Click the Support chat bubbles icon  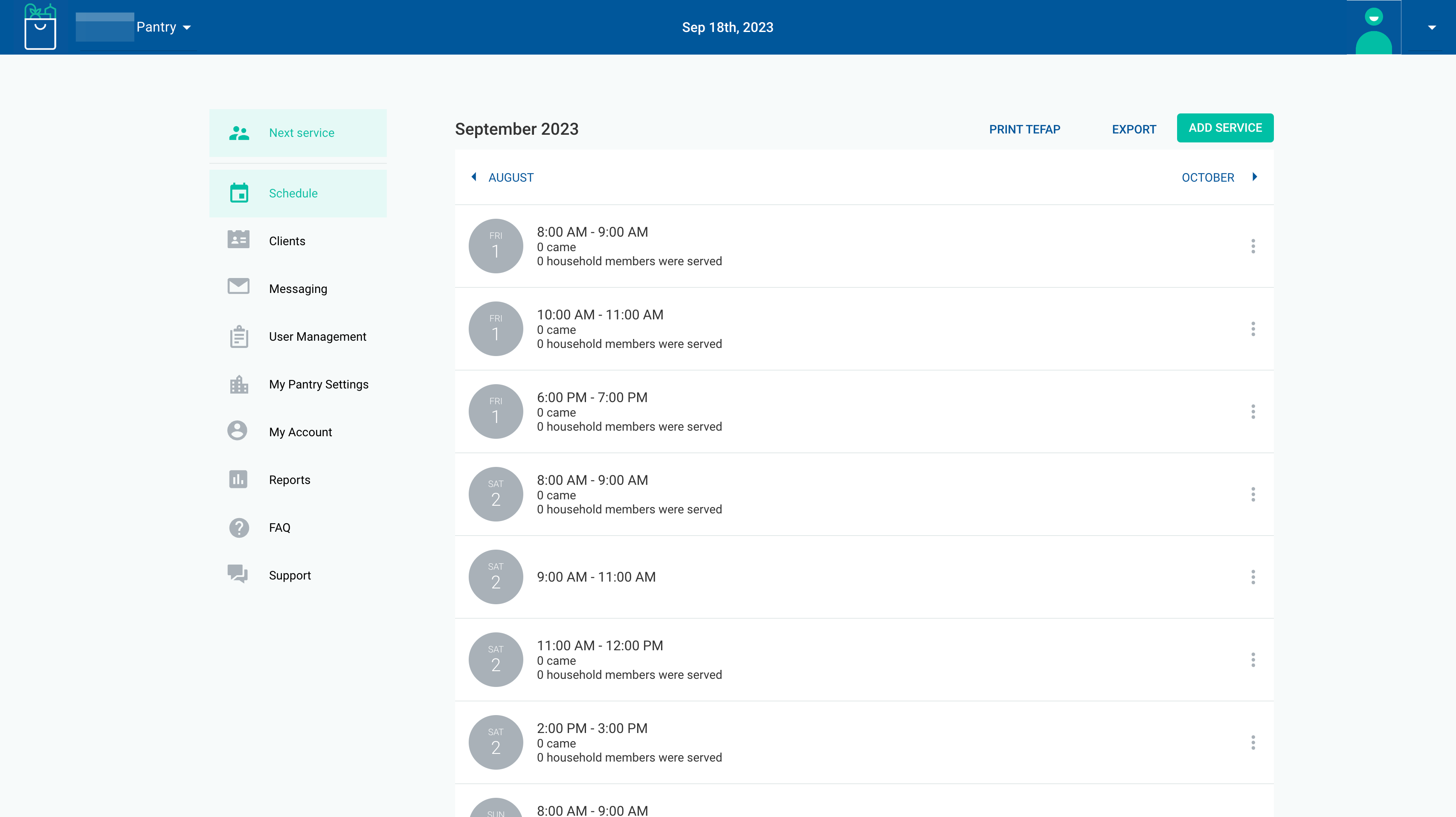tap(238, 574)
